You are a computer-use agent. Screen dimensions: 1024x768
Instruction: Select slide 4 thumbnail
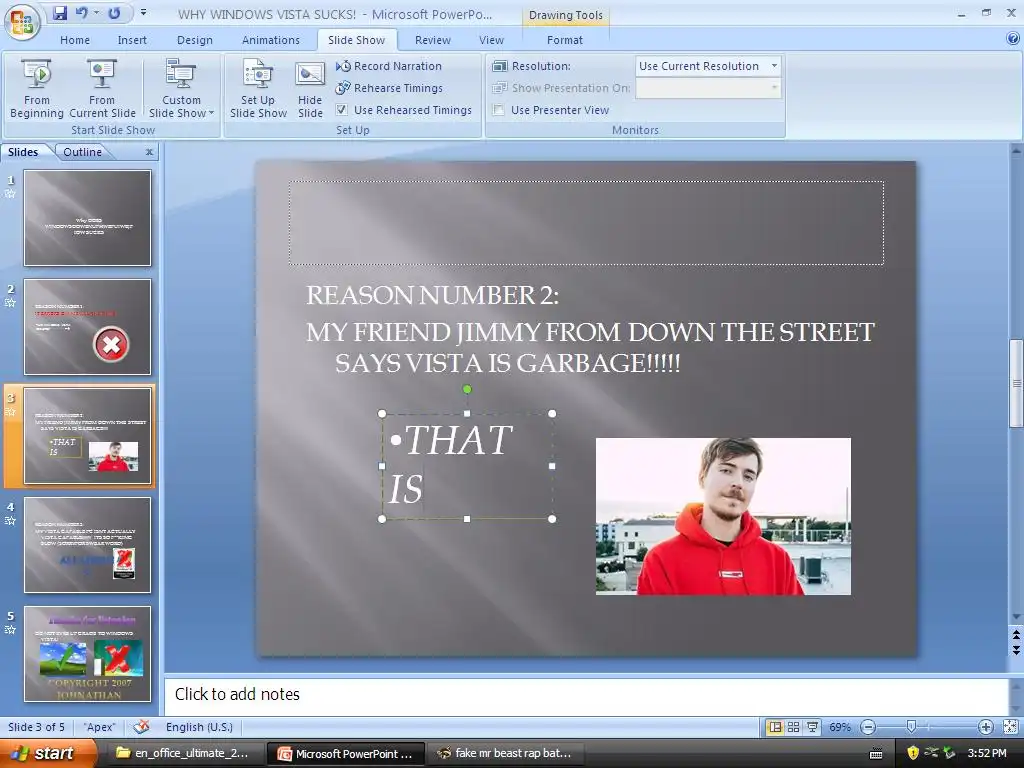coord(88,545)
